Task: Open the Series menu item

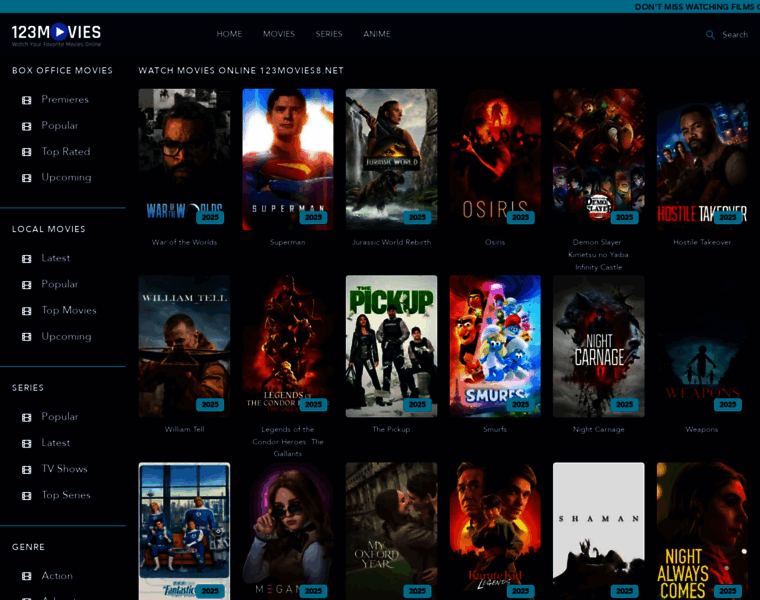Action: point(329,34)
